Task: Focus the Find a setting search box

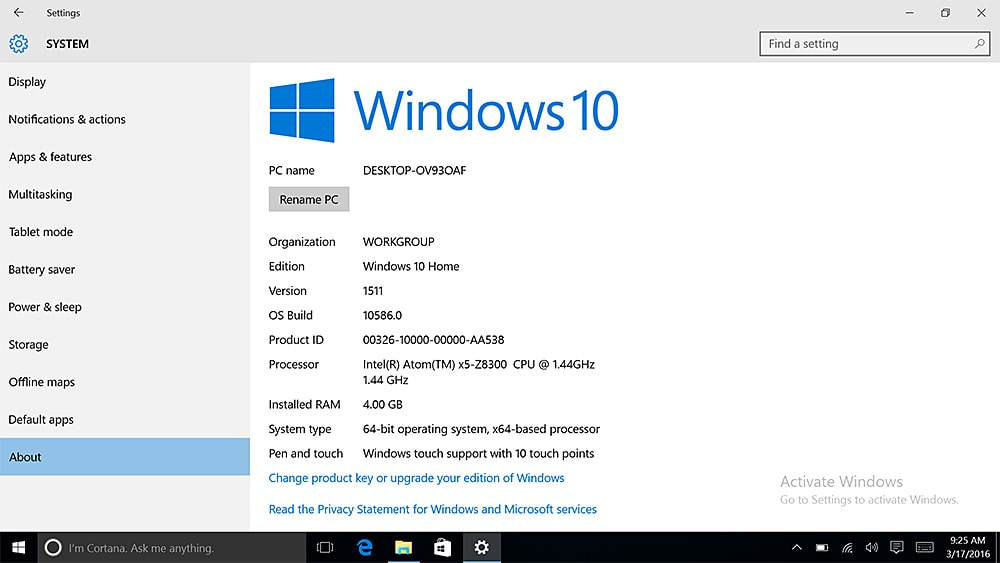Action: tap(874, 43)
